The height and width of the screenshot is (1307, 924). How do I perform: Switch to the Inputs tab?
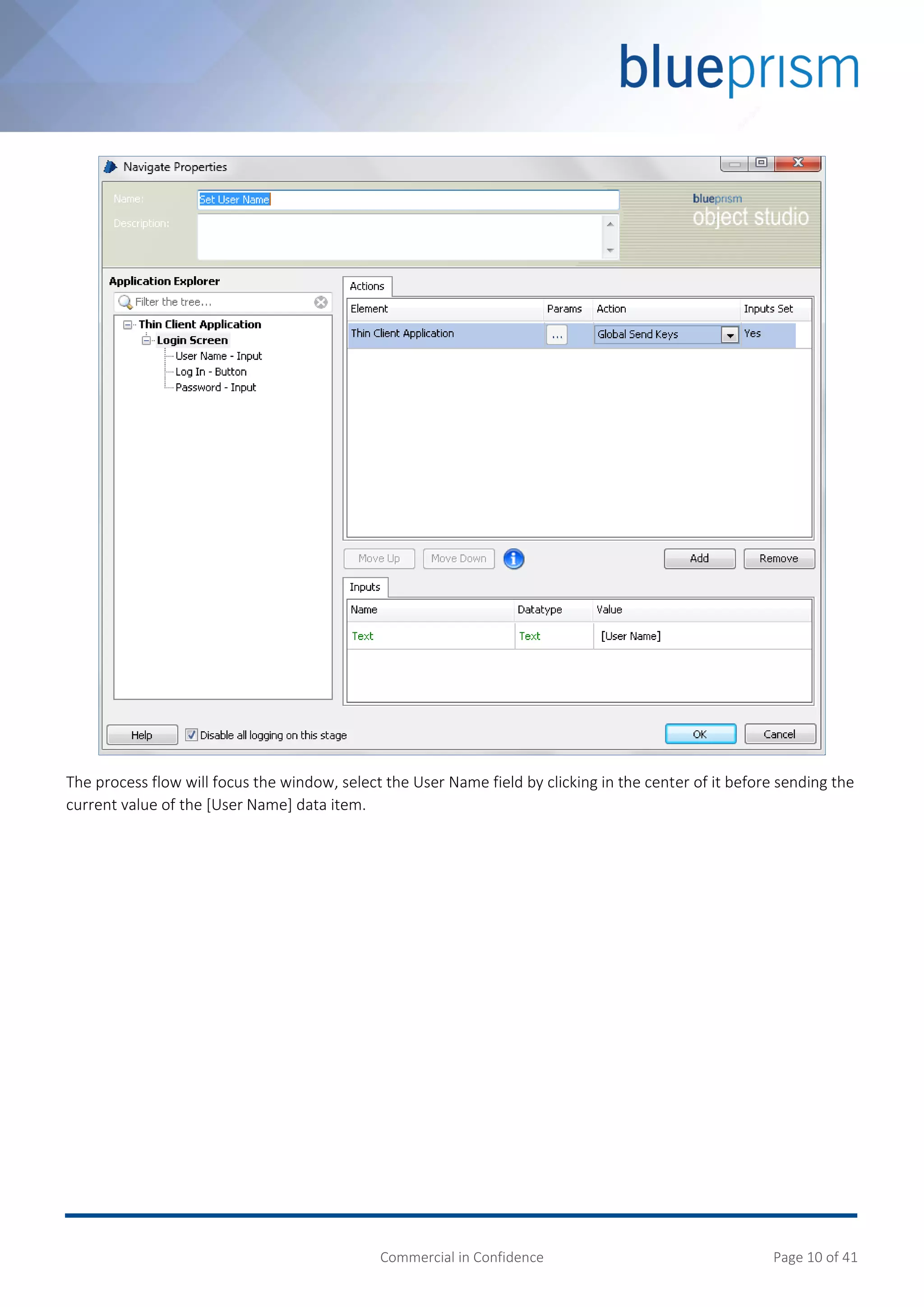tap(365, 587)
